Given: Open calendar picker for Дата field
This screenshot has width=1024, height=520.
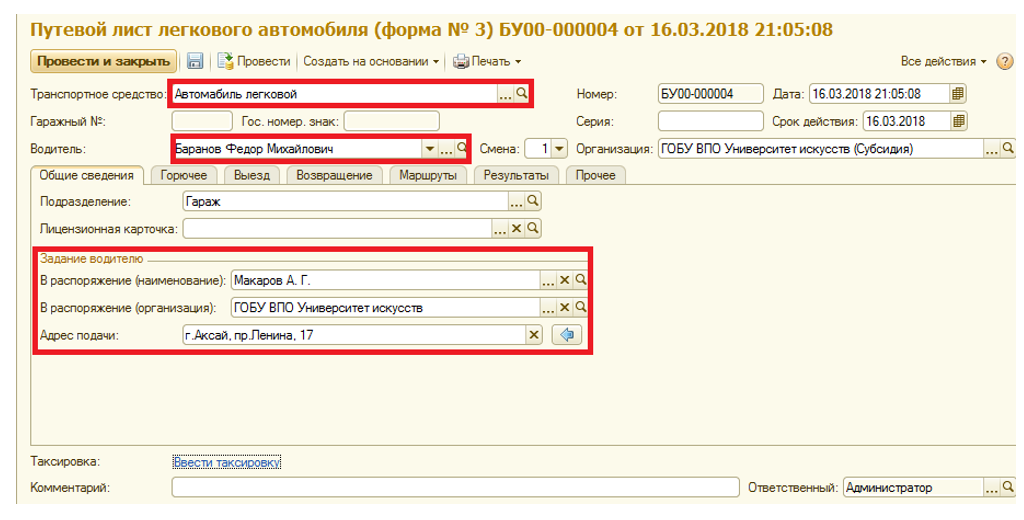Looking at the screenshot, I should pyautogui.click(x=957, y=94).
